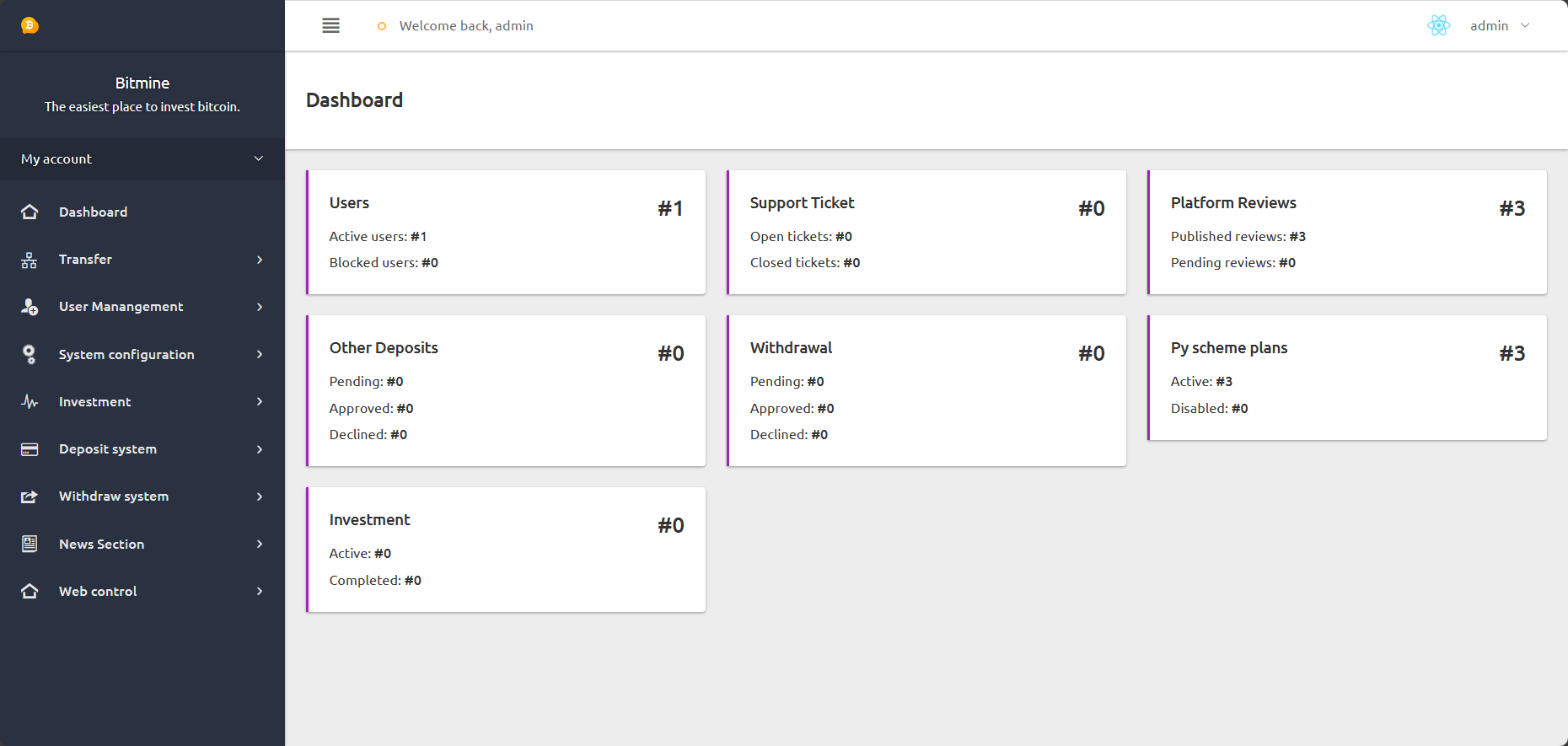Open the Investment sidebar menu item
The image size is (1568, 746).
[x=142, y=401]
